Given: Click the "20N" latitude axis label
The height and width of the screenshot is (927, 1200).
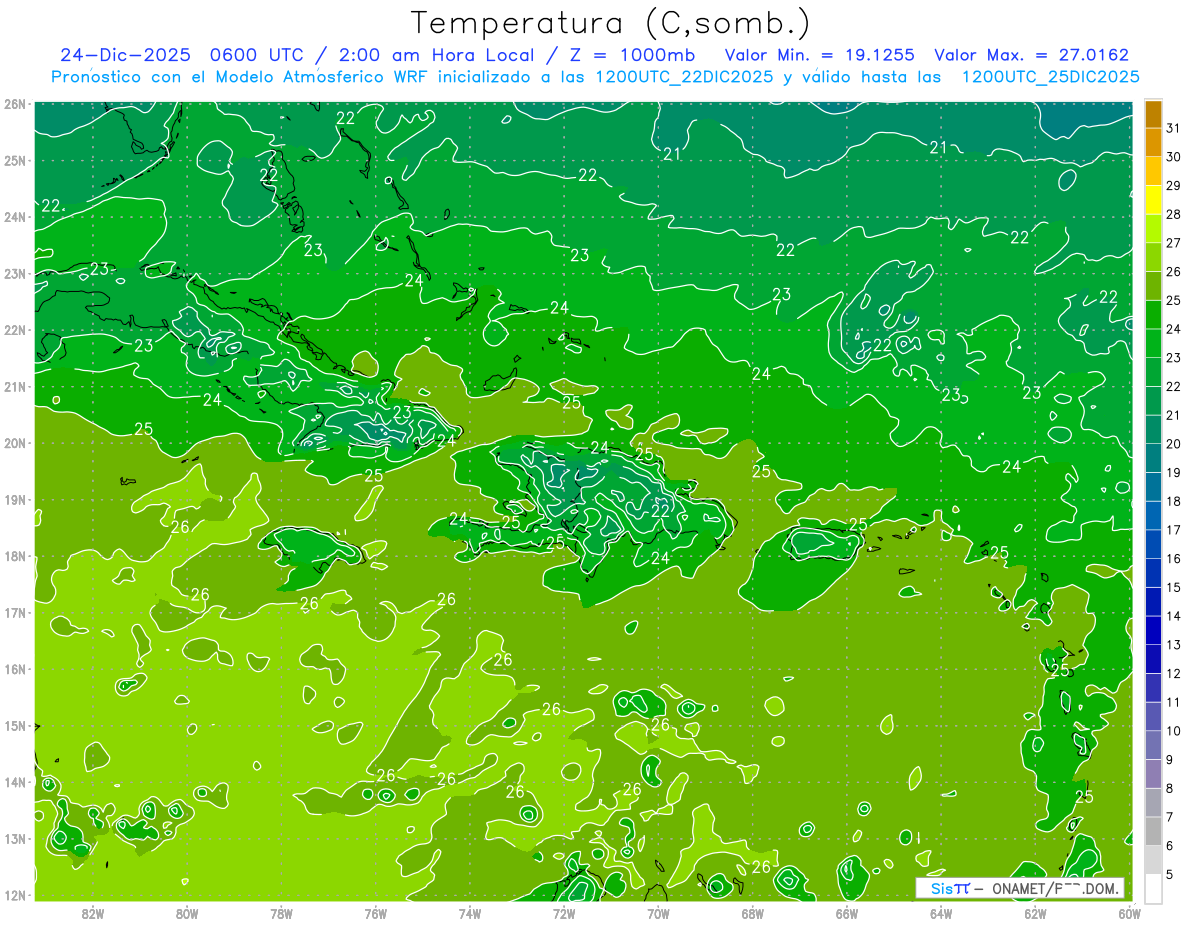Looking at the screenshot, I should pyautogui.click(x=14, y=443).
